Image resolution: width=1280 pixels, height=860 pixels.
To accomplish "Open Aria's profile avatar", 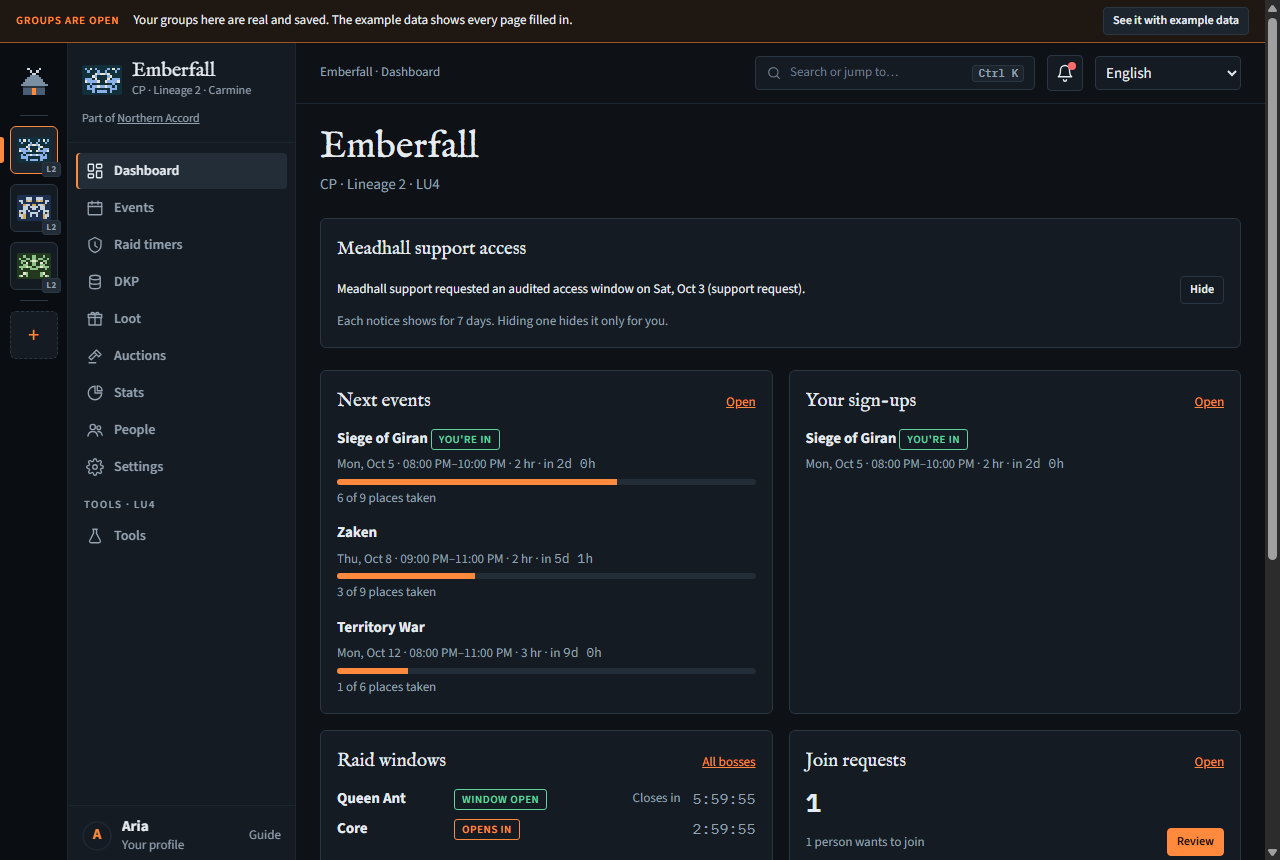I will 97,835.
